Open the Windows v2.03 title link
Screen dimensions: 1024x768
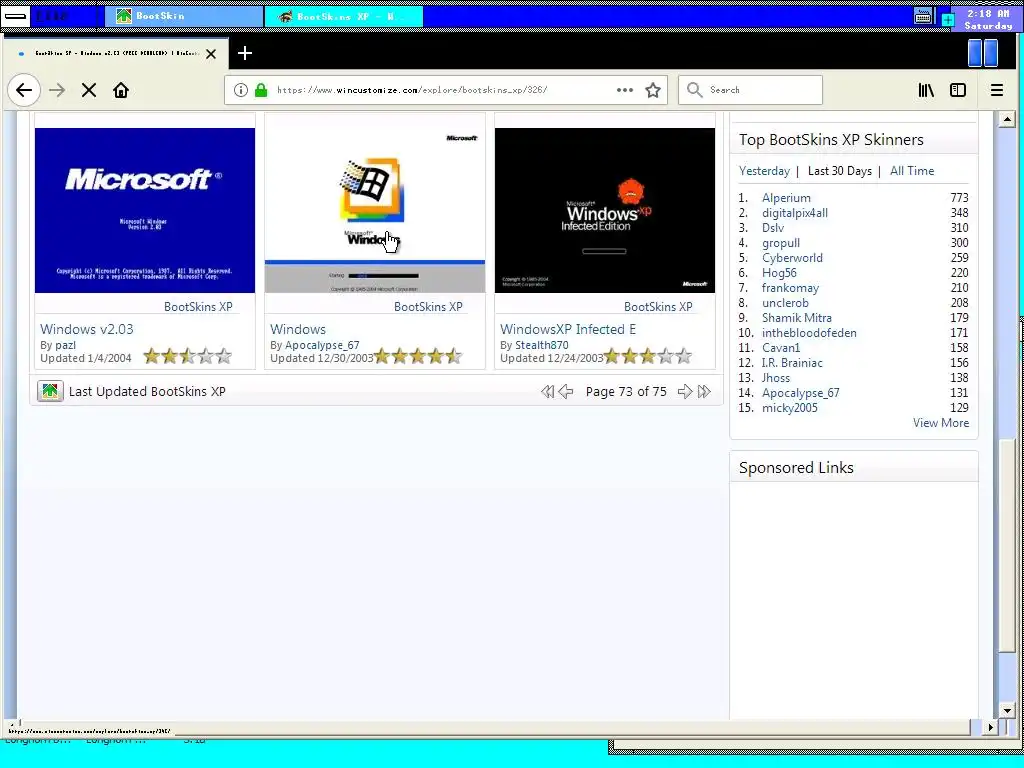[87, 329]
